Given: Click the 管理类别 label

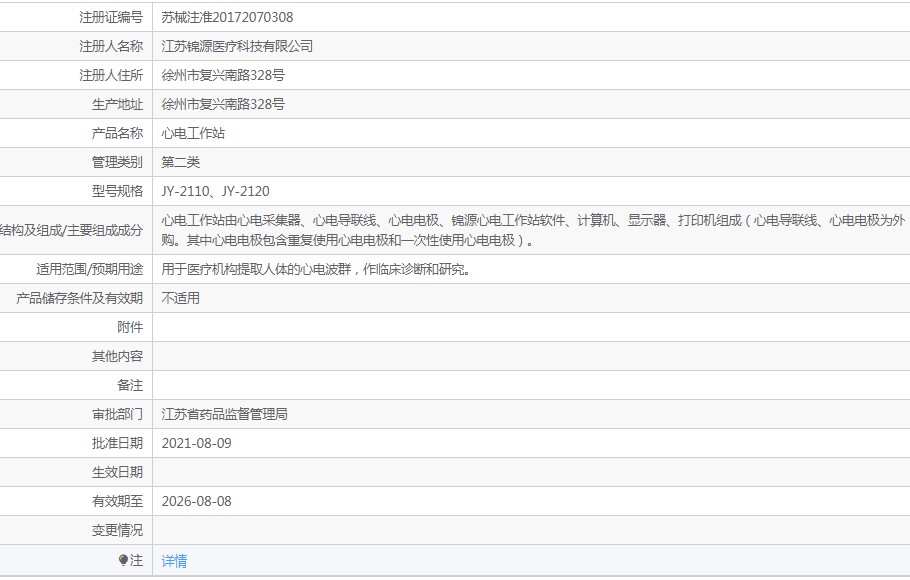Looking at the screenshot, I should point(117,163).
